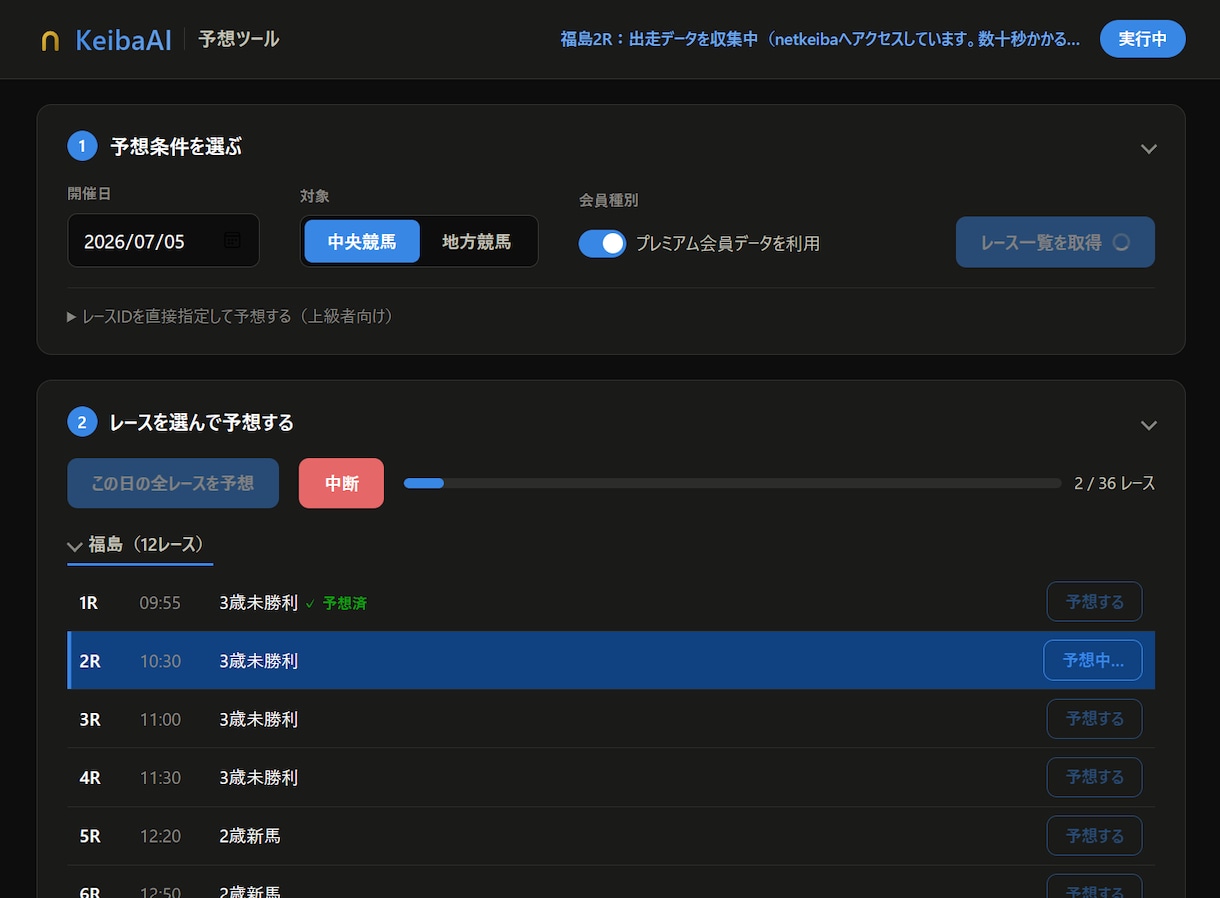Click 予想する for the 12:20 race 5R

click(x=1094, y=836)
